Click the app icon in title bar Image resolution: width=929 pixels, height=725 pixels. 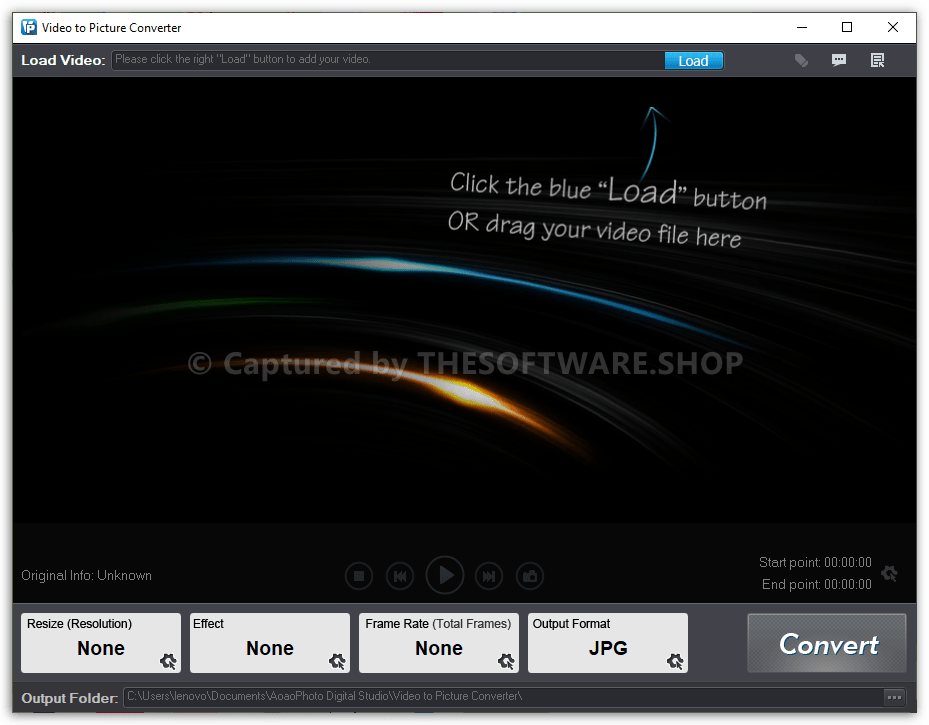[x=28, y=27]
